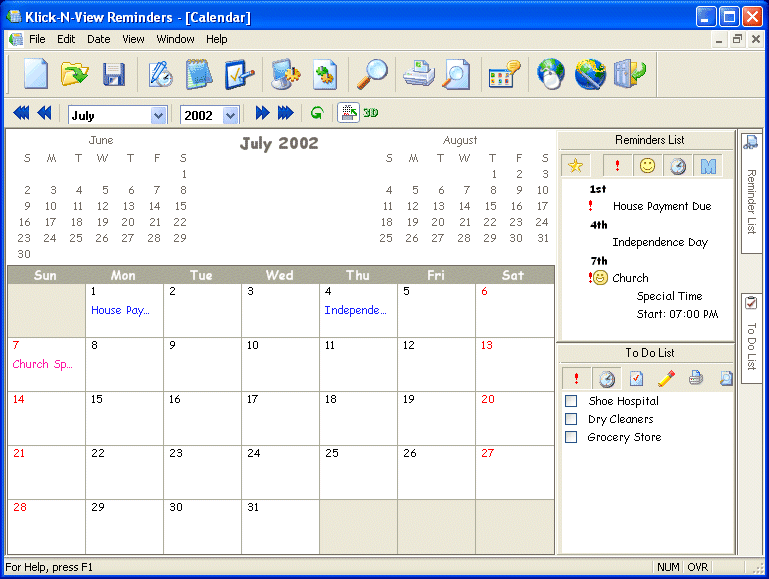Screen dimensions: 769x579
Task: Switch to the Reminder List side tab
Action: point(751,193)
